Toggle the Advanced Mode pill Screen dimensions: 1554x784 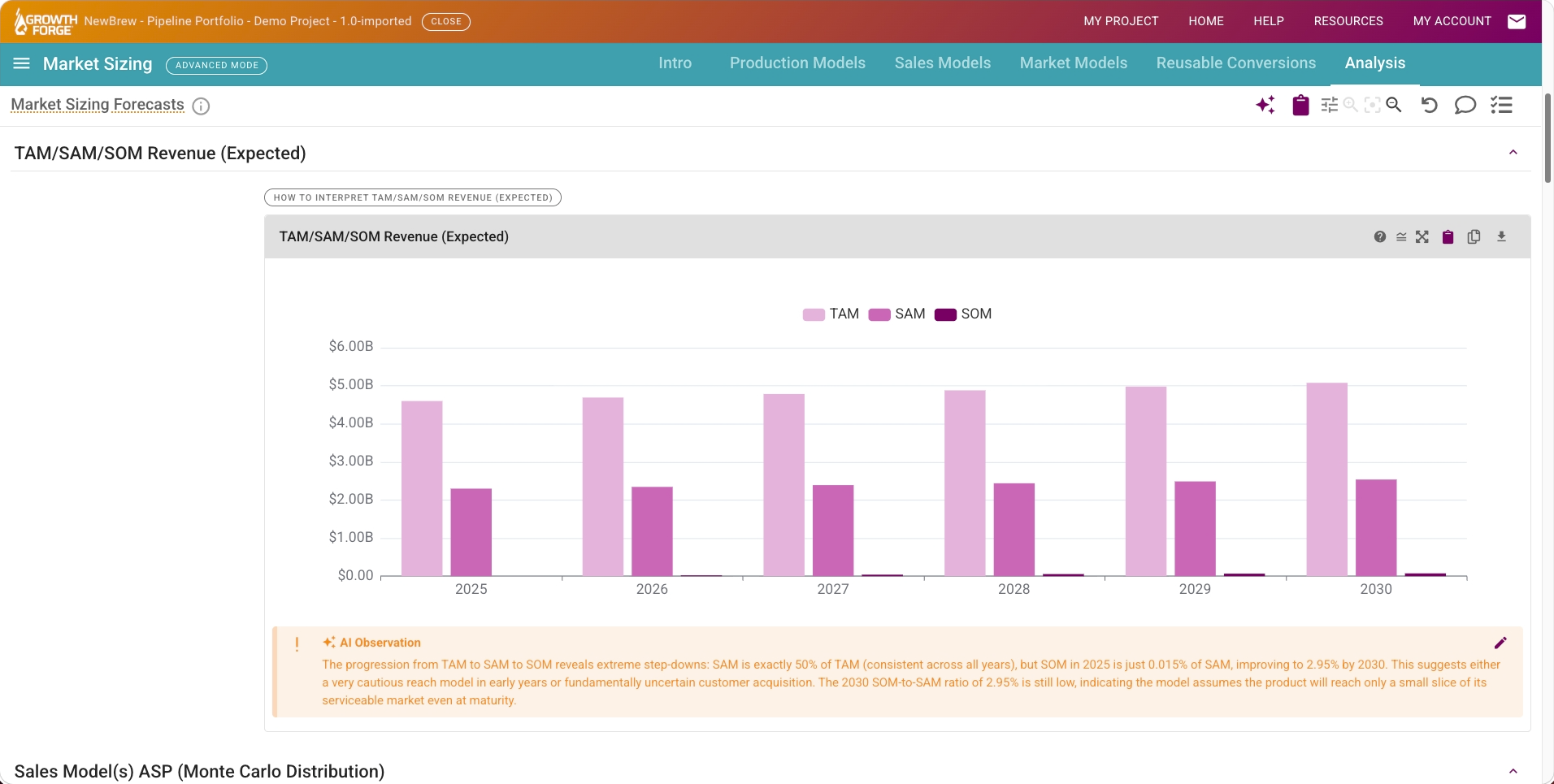coord(216,65)
